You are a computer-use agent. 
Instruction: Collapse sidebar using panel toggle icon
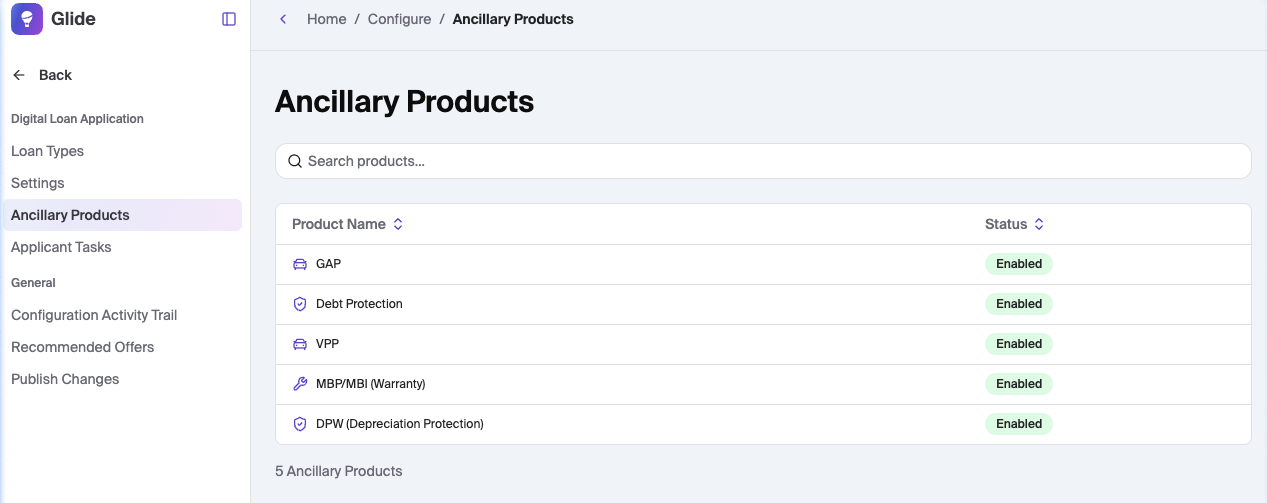pyautogui.click(x=229, y=19)
